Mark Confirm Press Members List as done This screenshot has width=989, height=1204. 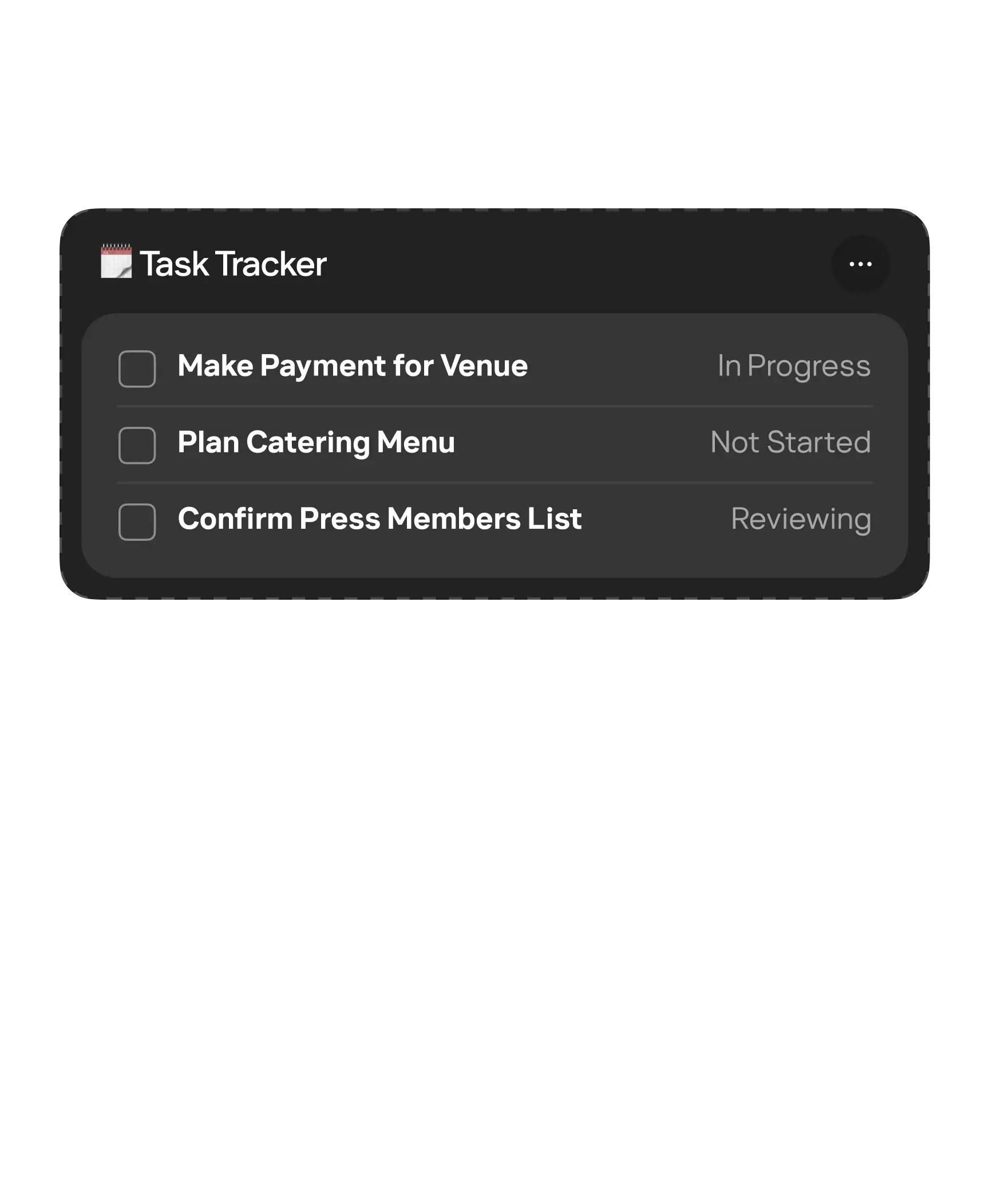[137, 522]
